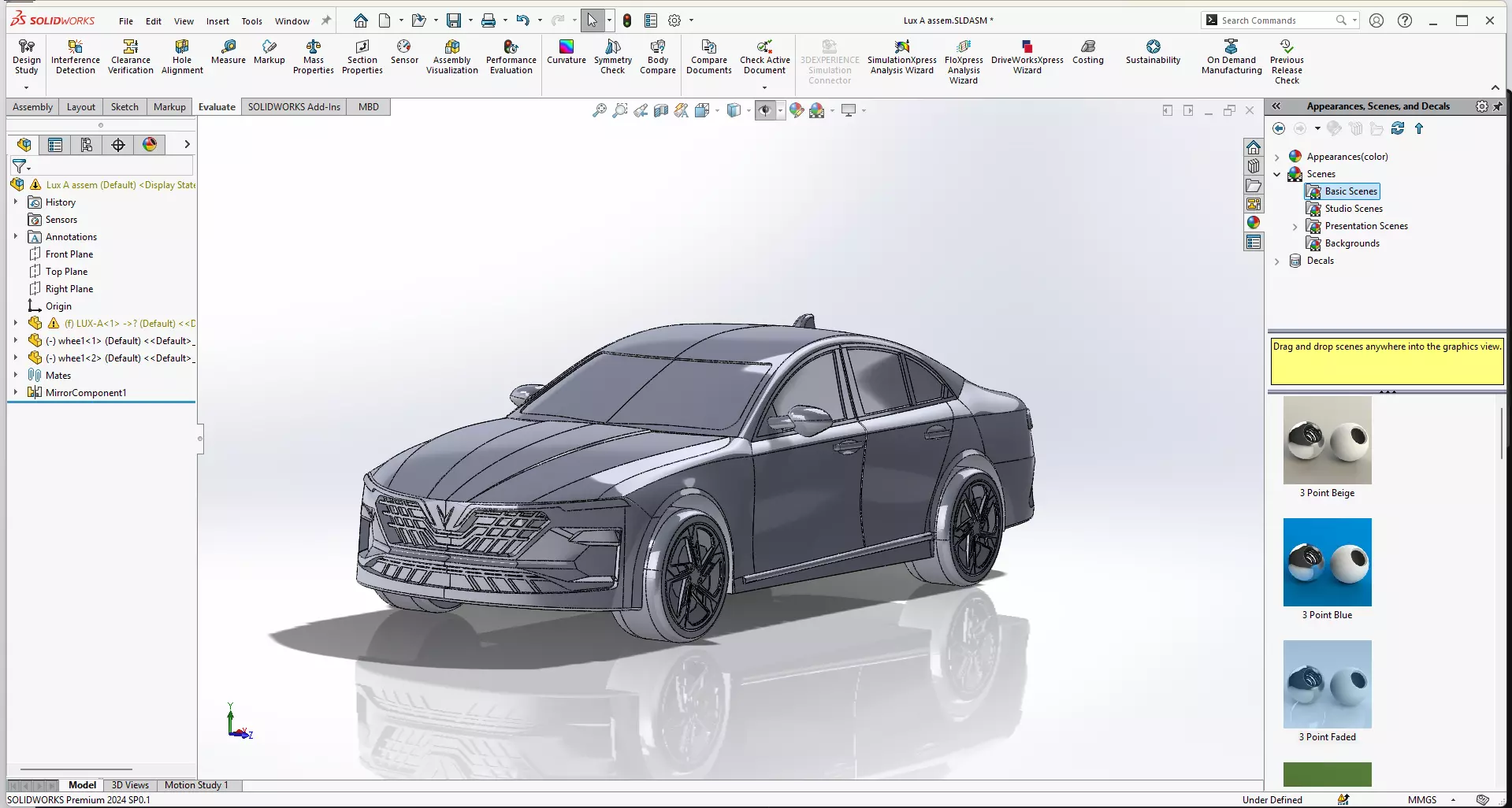Select the 3 Point Beige scene thumbnail

[x=1328, y=440]
